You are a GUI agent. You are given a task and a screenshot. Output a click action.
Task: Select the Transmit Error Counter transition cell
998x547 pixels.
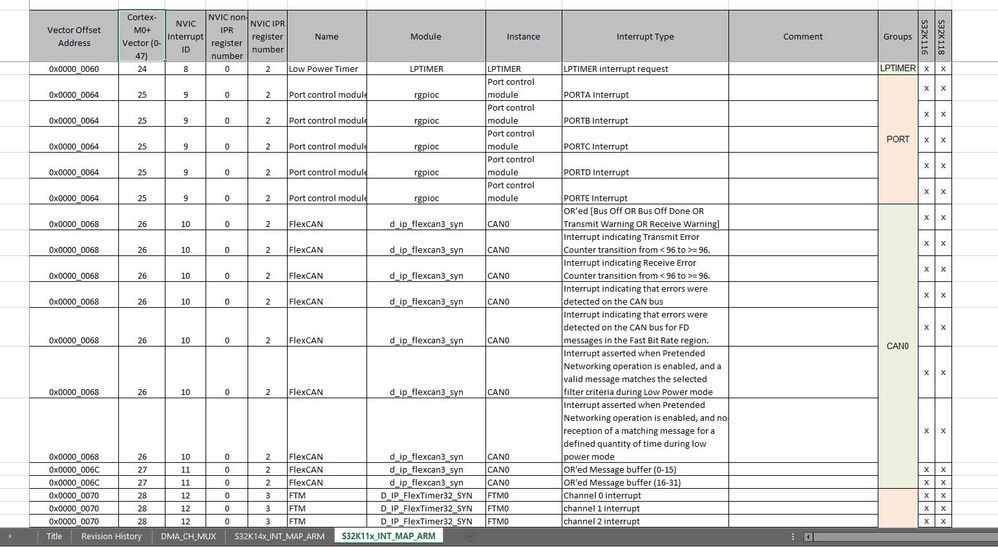pyautogui.click(x=645, y=243)
